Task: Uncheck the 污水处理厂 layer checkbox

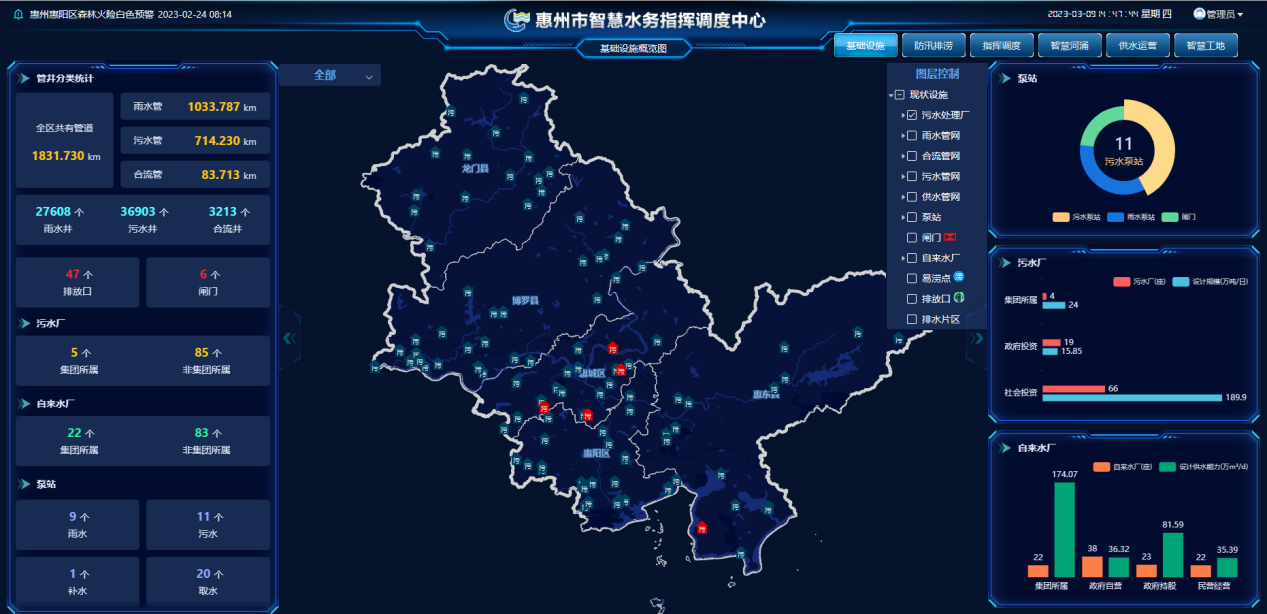Action: pos(911,115)
